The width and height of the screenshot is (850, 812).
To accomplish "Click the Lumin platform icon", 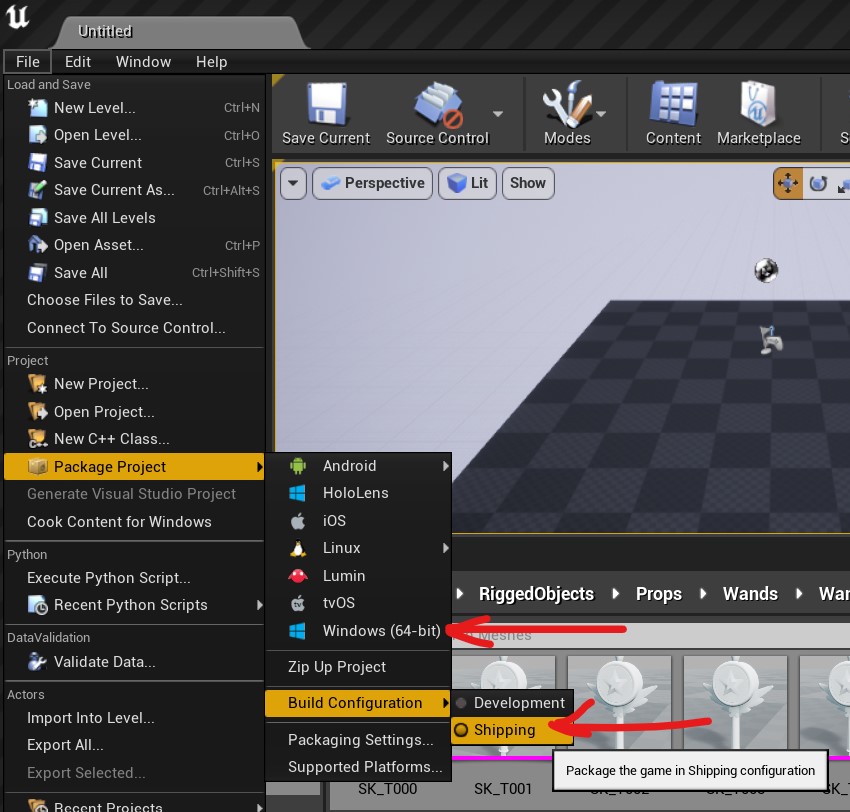I will (298, 576).
